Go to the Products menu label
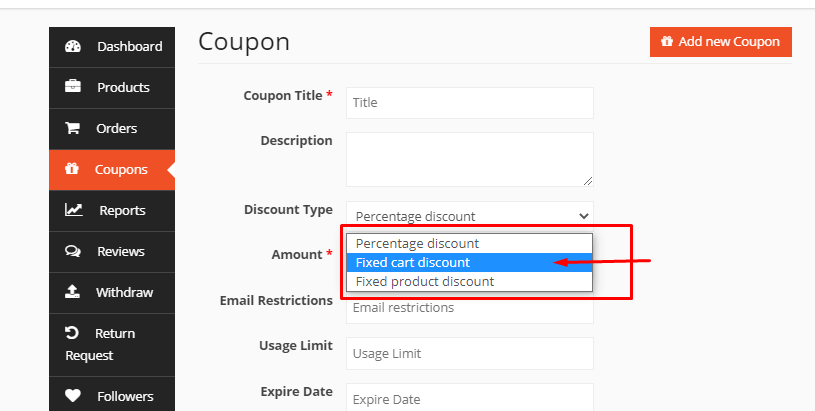This screenshot has width=815, height=411. click(x=123, y=87)
